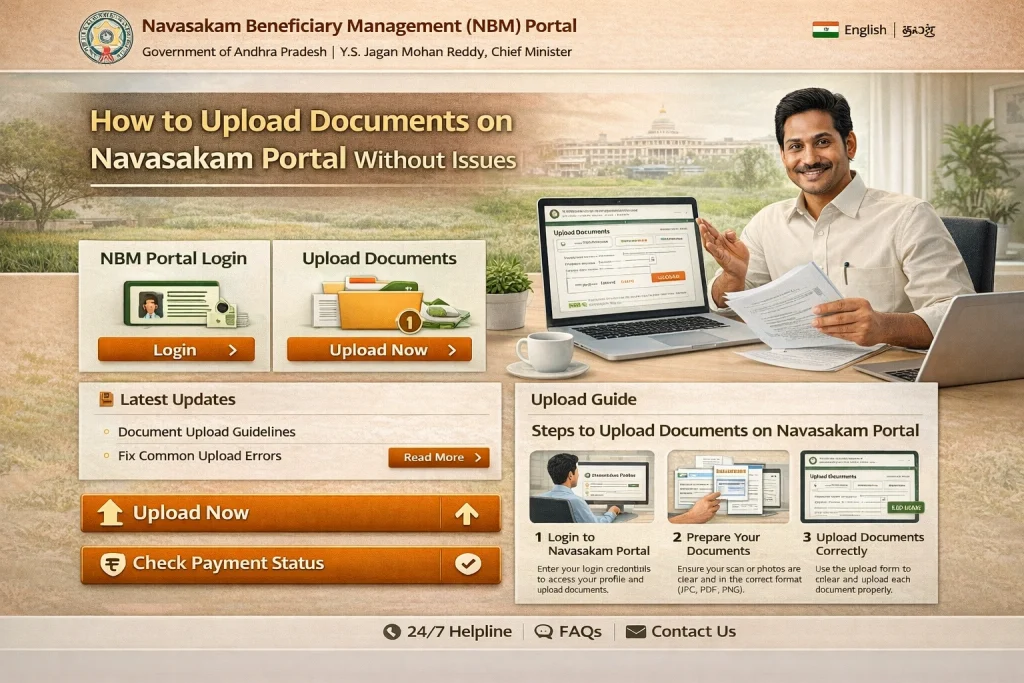Click the Latest Updates notice icon
The image size is (1024, 683).
(x=106, y=399)
